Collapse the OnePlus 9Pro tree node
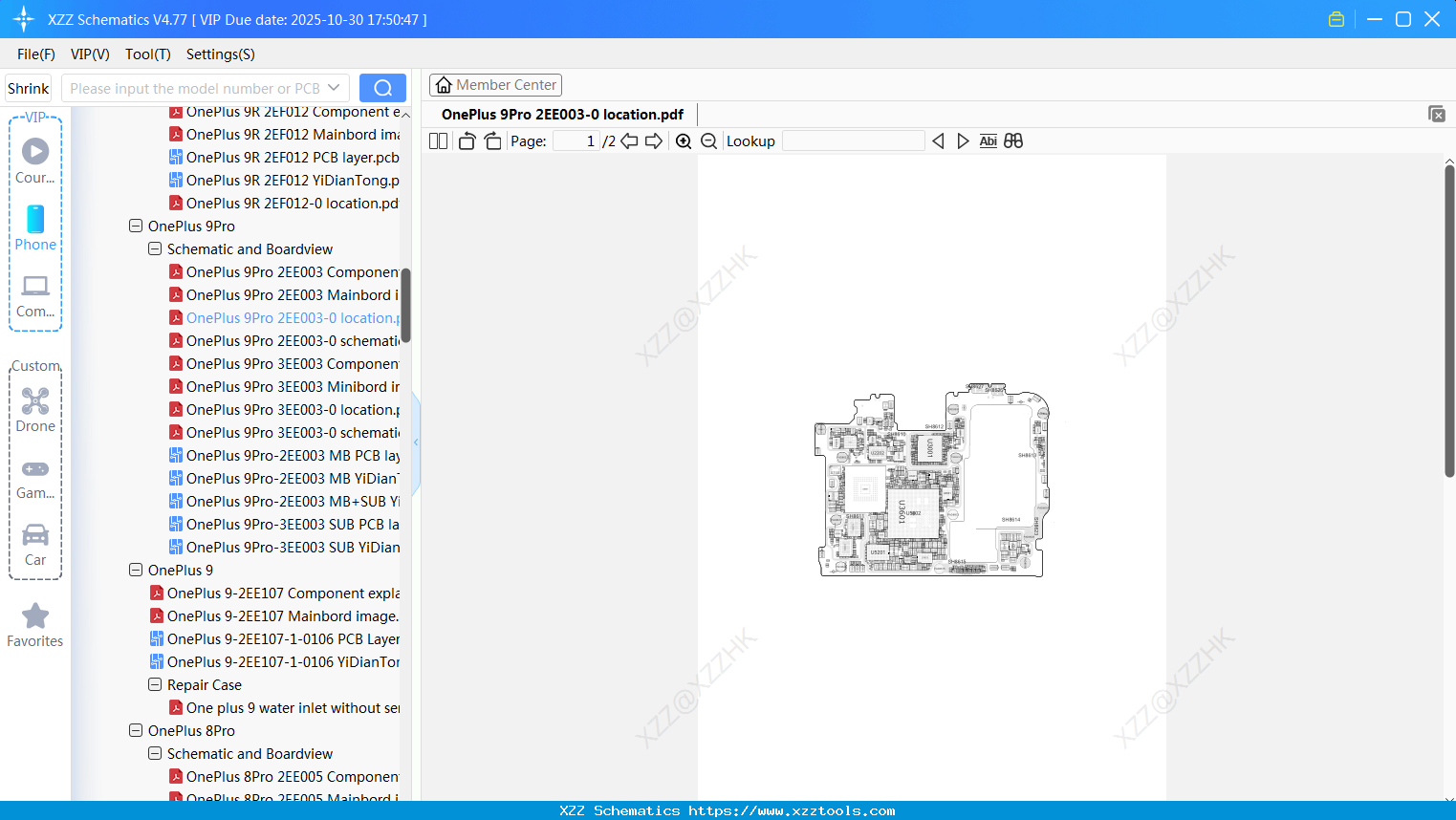 tap(136, 227)
